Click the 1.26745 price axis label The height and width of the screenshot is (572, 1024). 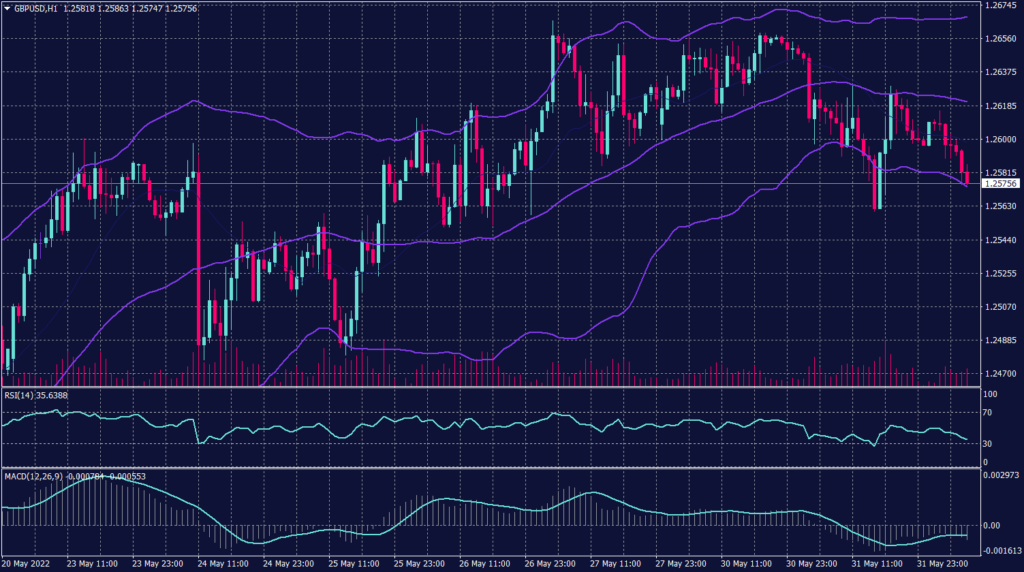(1000, 6)
